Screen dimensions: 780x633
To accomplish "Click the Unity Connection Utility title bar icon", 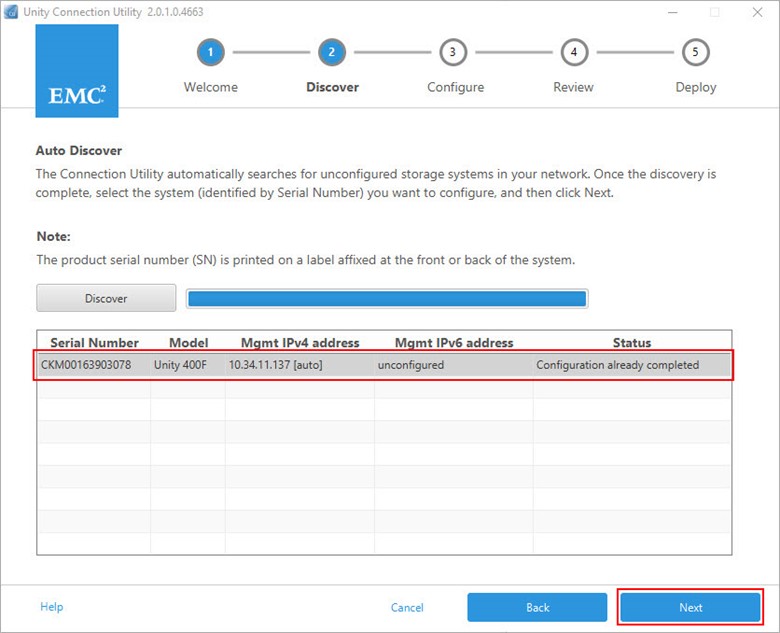I will (x=10, y=12).
